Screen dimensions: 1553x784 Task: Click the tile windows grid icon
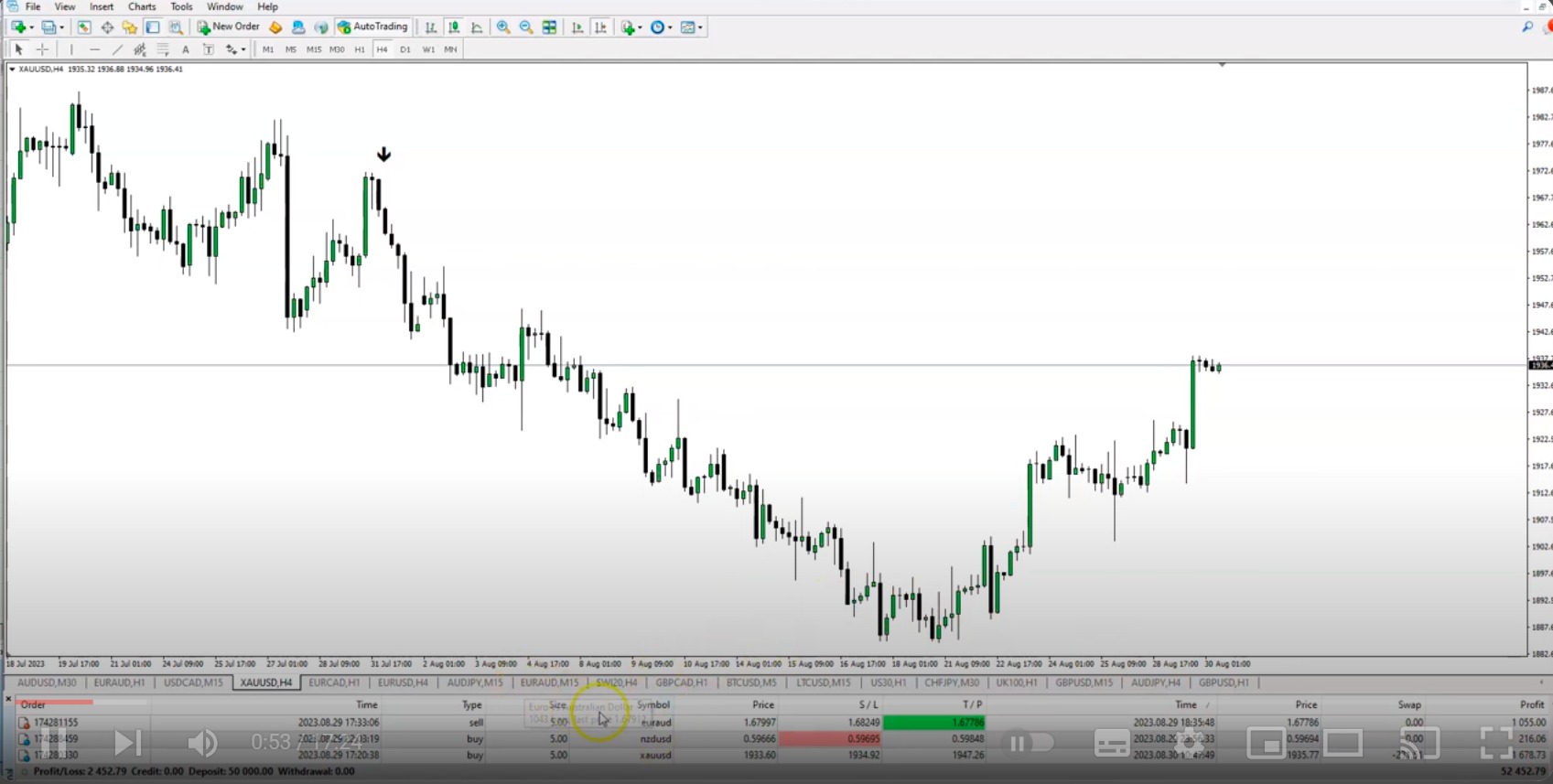(x=549, y=27)
